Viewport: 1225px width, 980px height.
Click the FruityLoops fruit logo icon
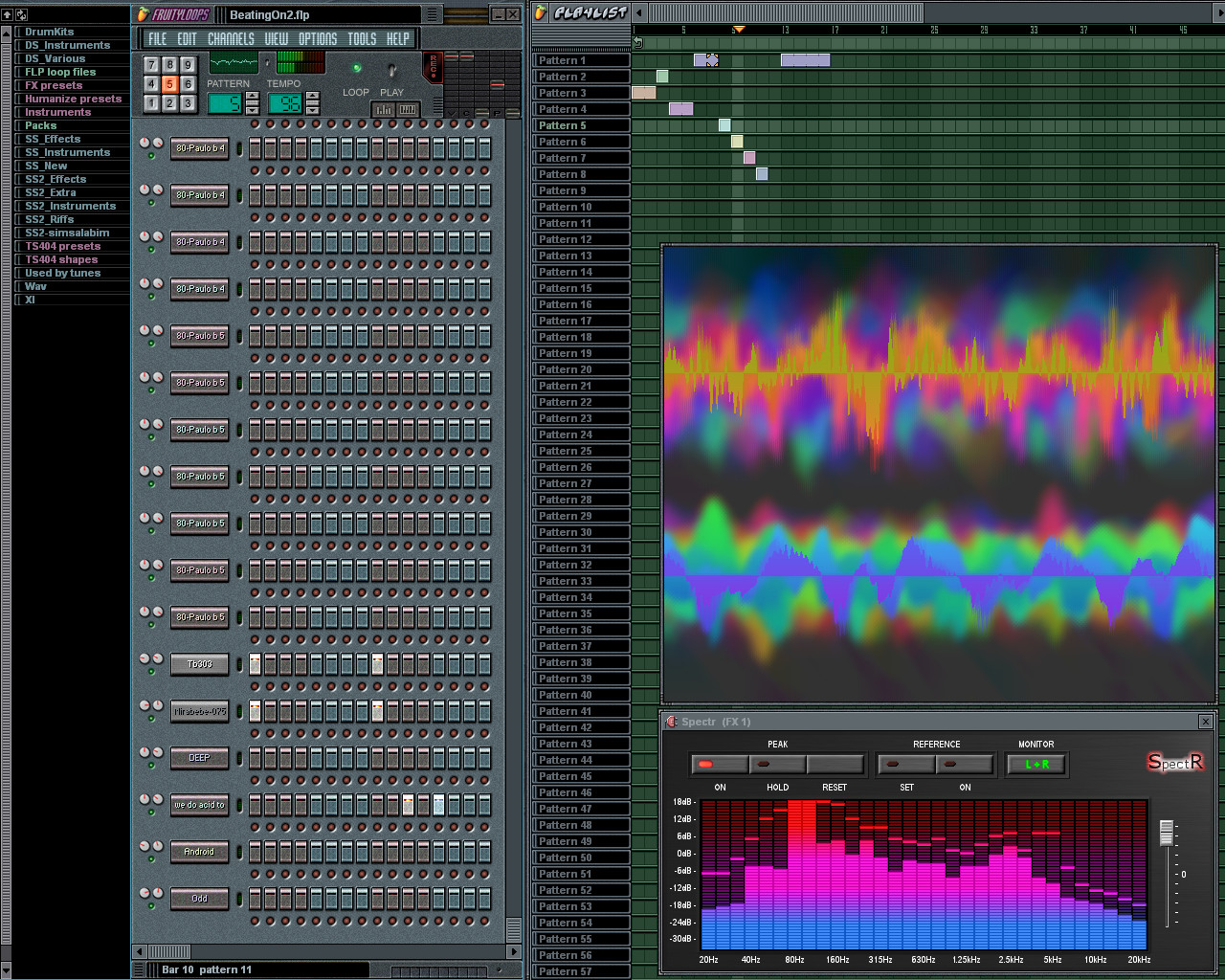tap(143, 14)
